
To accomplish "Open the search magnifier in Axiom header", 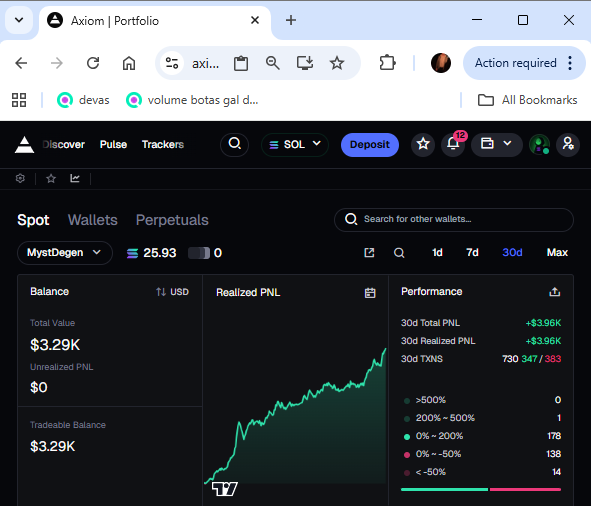I will pos(234,144).
